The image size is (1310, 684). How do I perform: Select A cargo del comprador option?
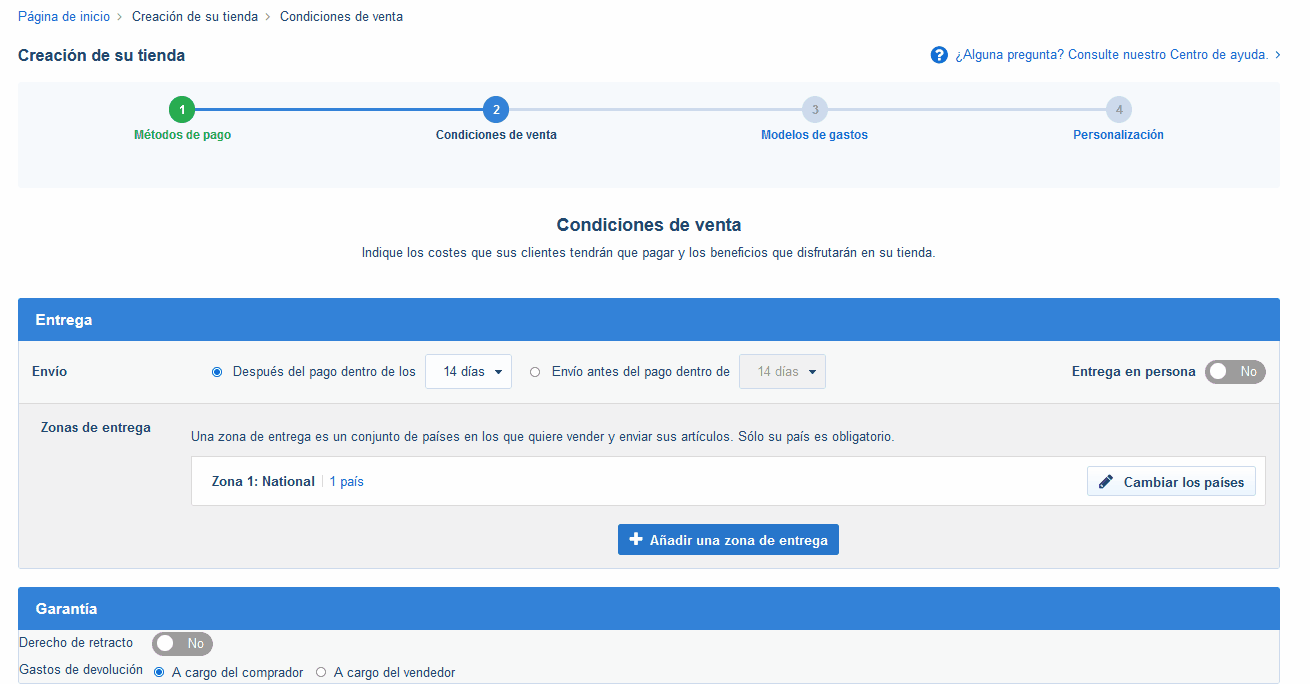click(x=159, y=673)
